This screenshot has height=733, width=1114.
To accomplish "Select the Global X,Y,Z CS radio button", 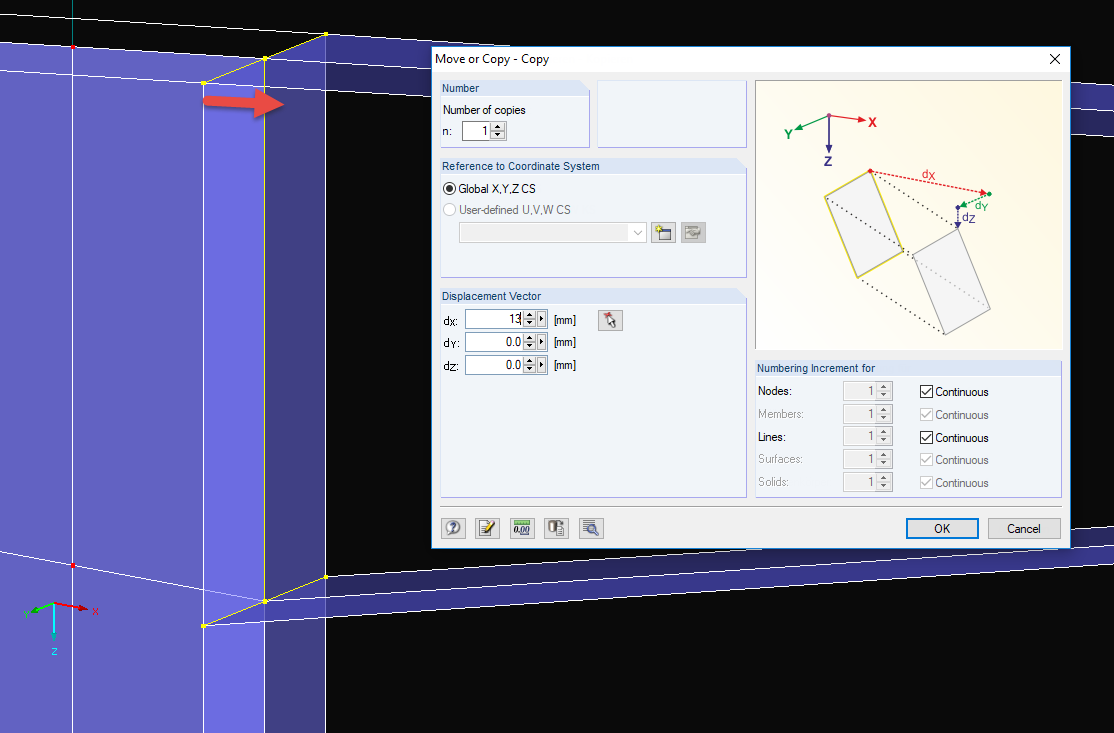I will [x=448, y=188].
